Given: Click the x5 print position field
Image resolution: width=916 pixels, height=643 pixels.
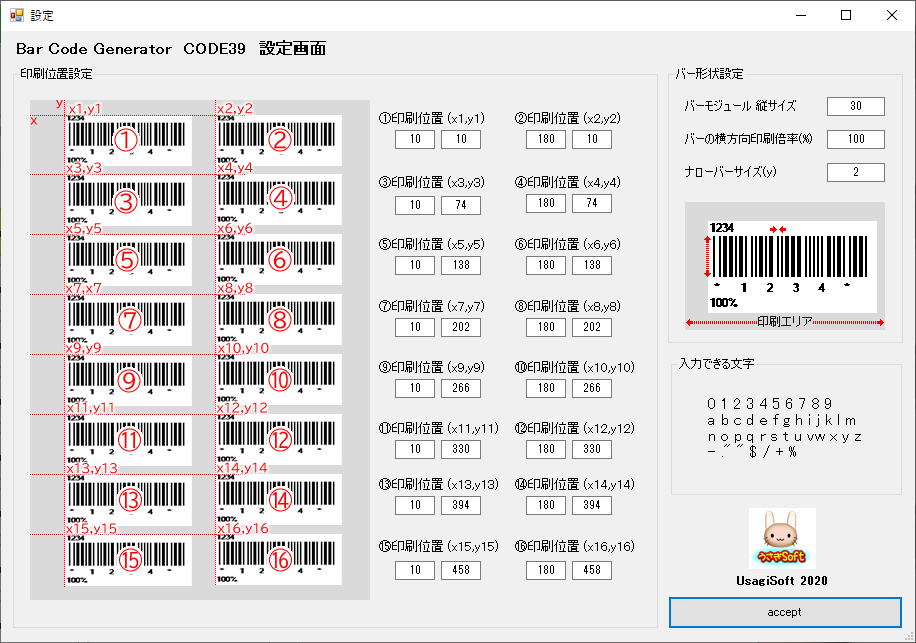Looking at the screenshot, I should click(x=415, y=265).
